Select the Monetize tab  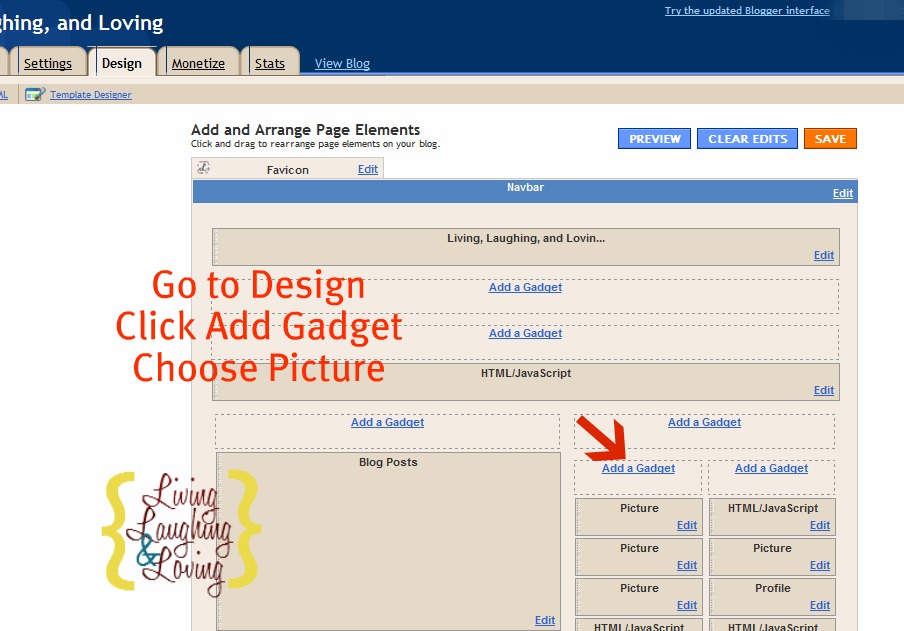click(x=201, y=62)
